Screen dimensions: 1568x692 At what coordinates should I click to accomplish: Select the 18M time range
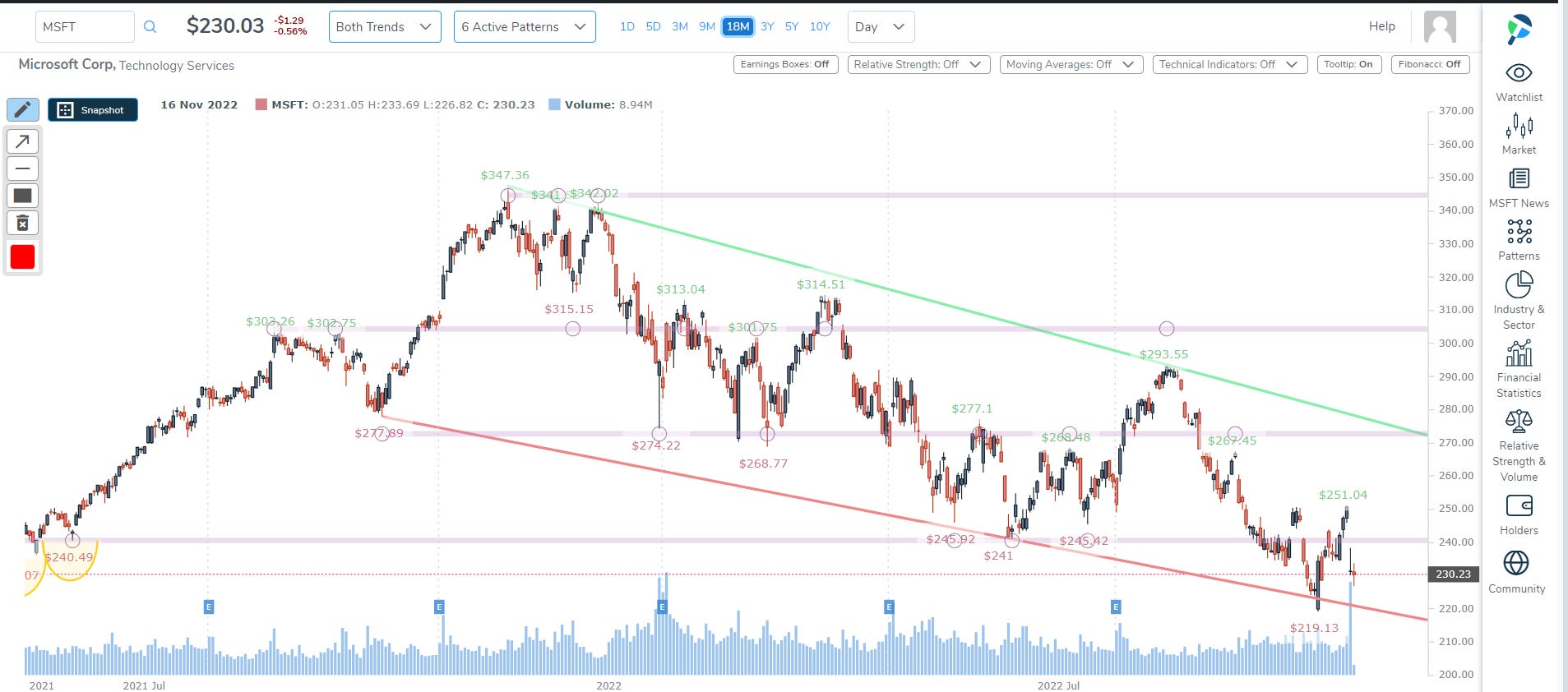[738, 26]
